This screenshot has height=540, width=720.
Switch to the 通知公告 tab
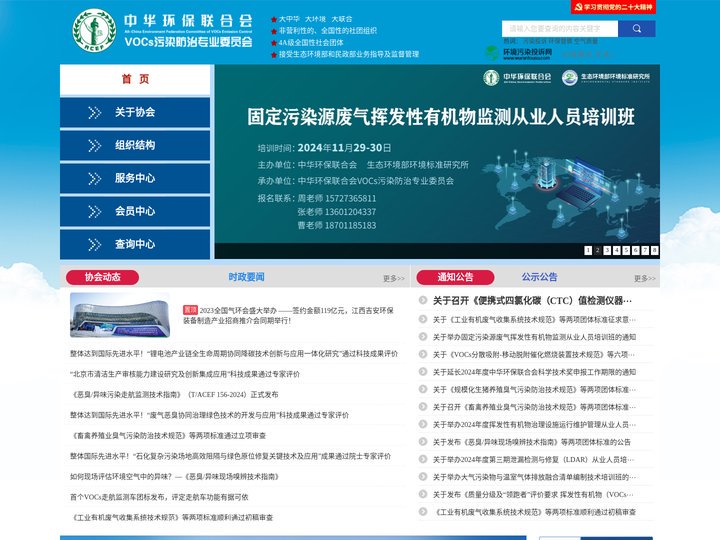click(x=455, y=277)
